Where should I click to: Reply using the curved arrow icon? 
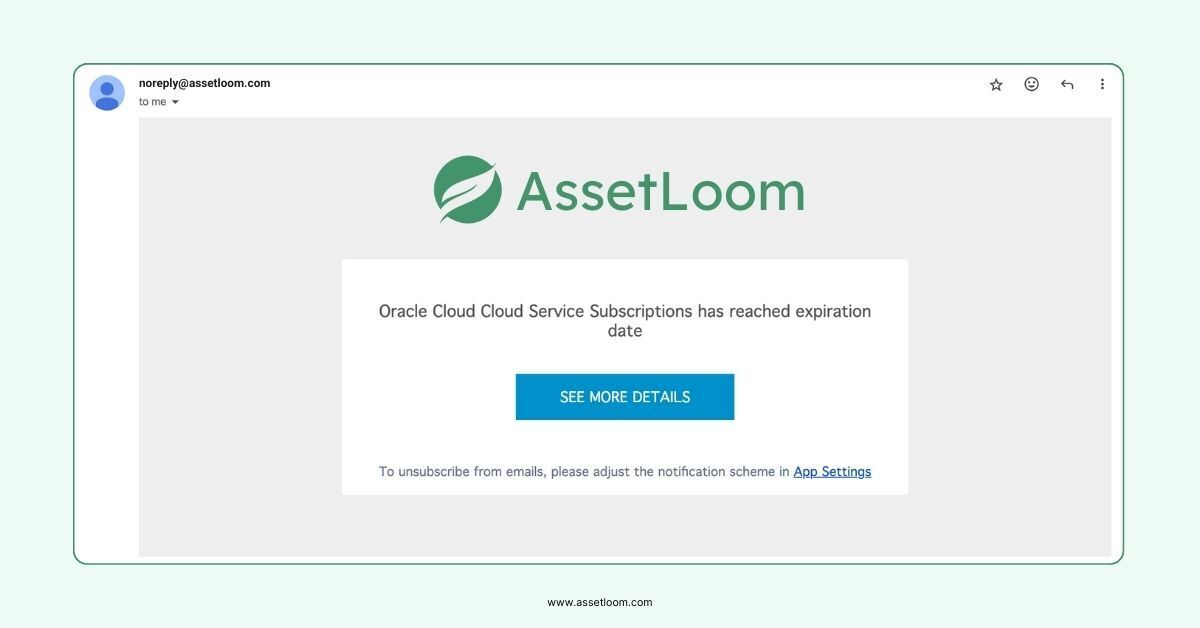pos(1067,85)
